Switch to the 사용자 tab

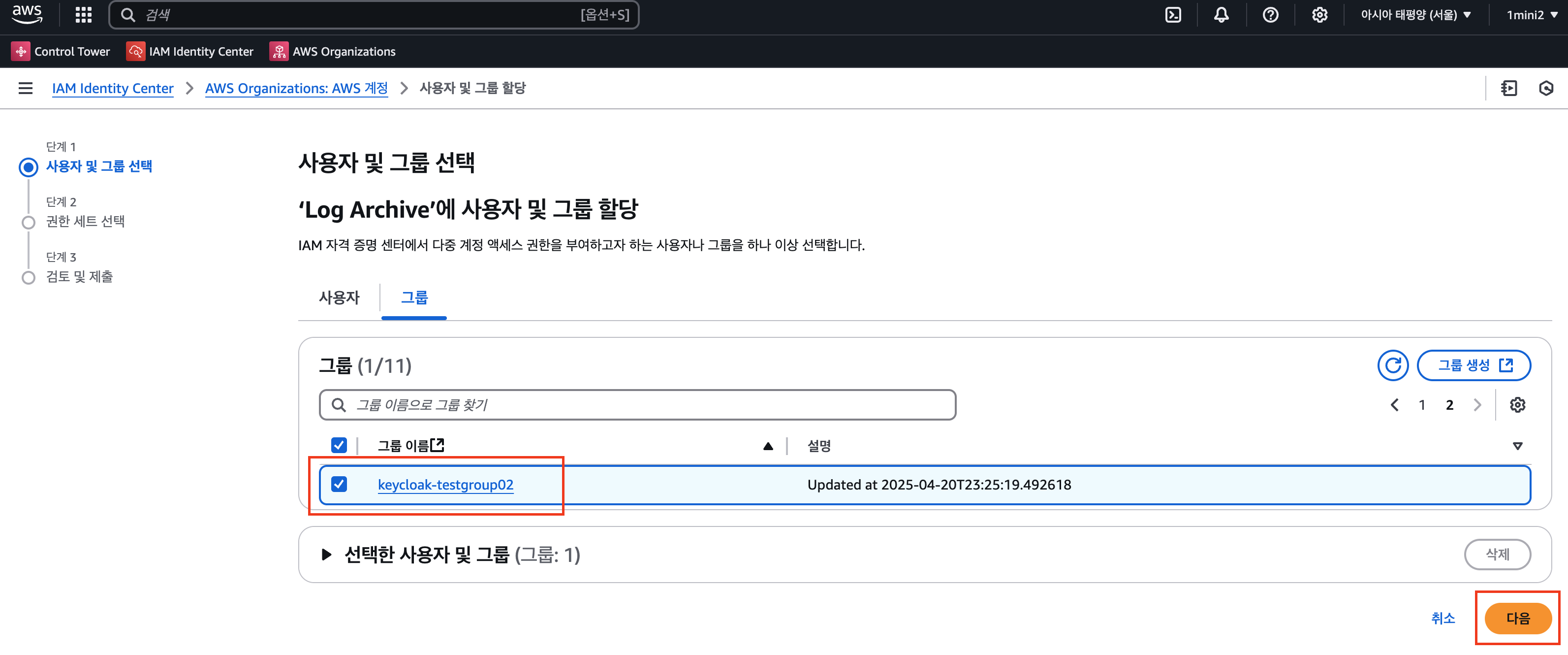tap(339, 297)
